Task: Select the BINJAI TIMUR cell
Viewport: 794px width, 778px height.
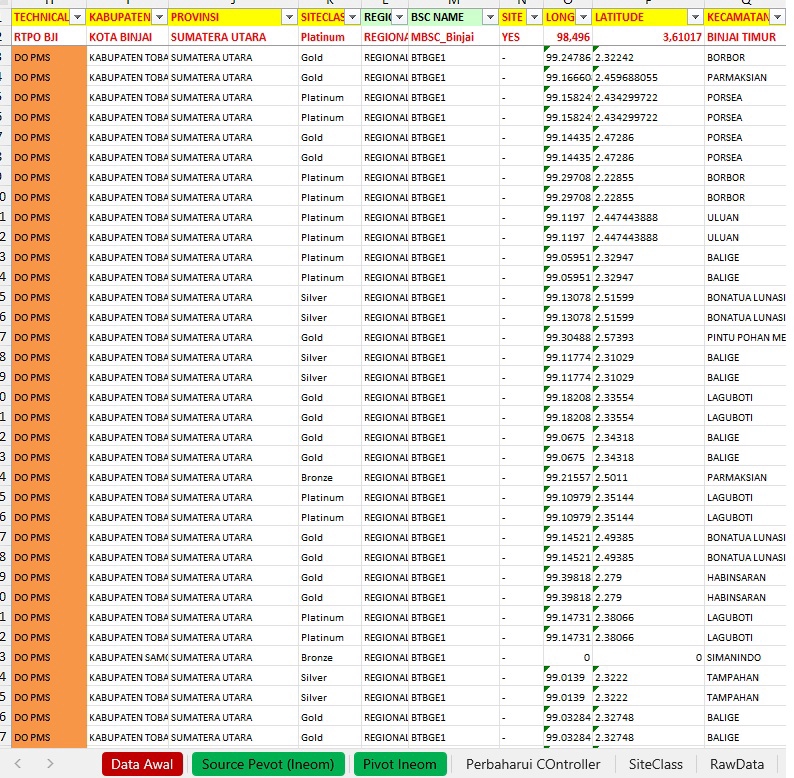Action: (745, 37)
